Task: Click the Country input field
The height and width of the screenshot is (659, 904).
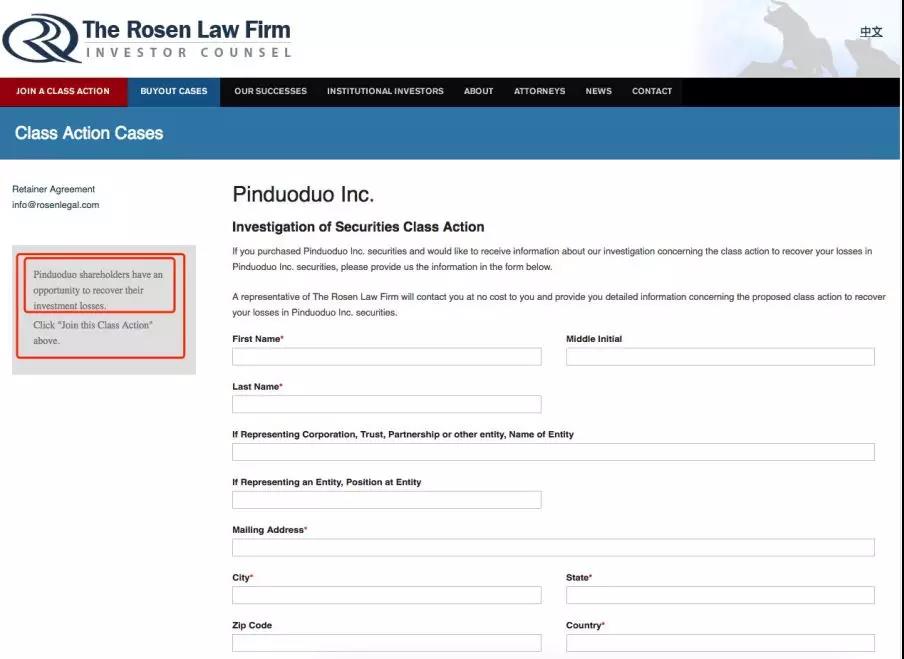Action: pyautogui.click(x=720, y=643)
